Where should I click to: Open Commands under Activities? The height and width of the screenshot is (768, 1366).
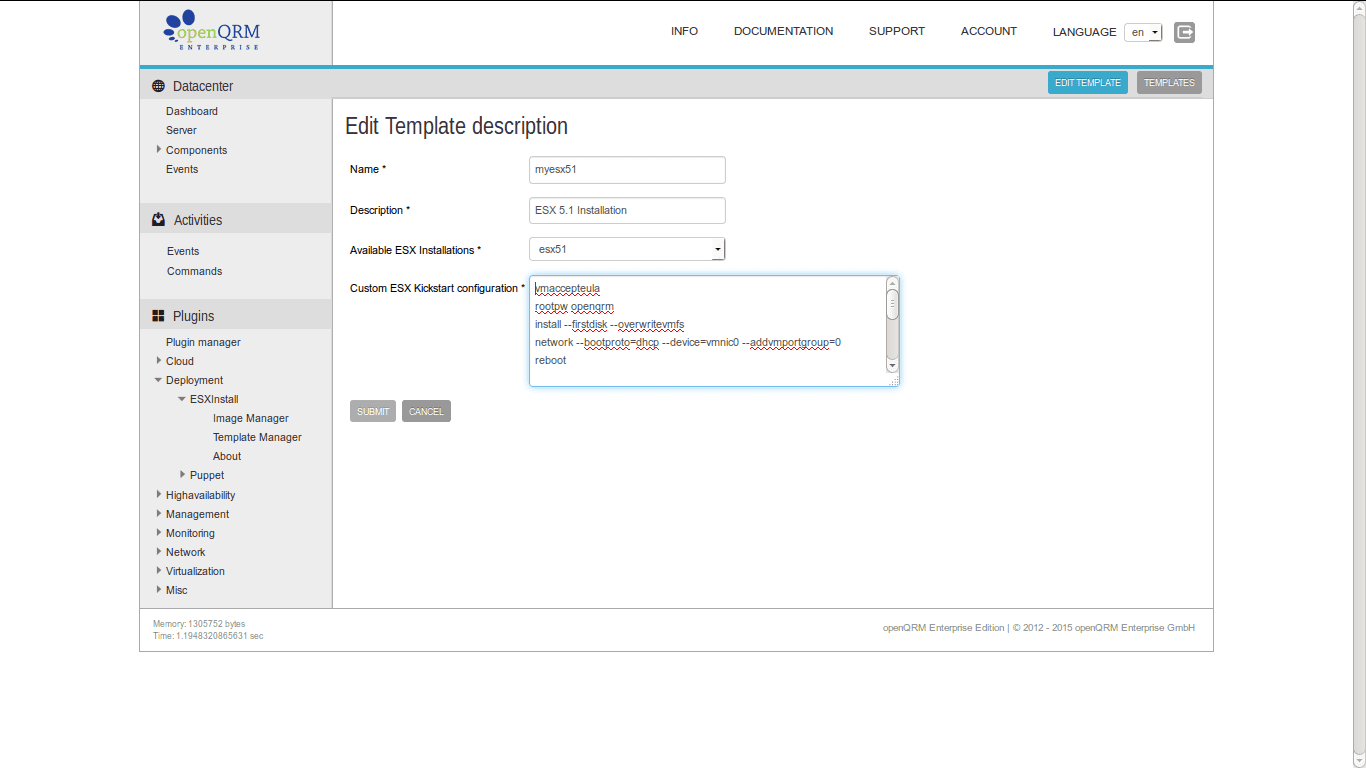(194, 271)
